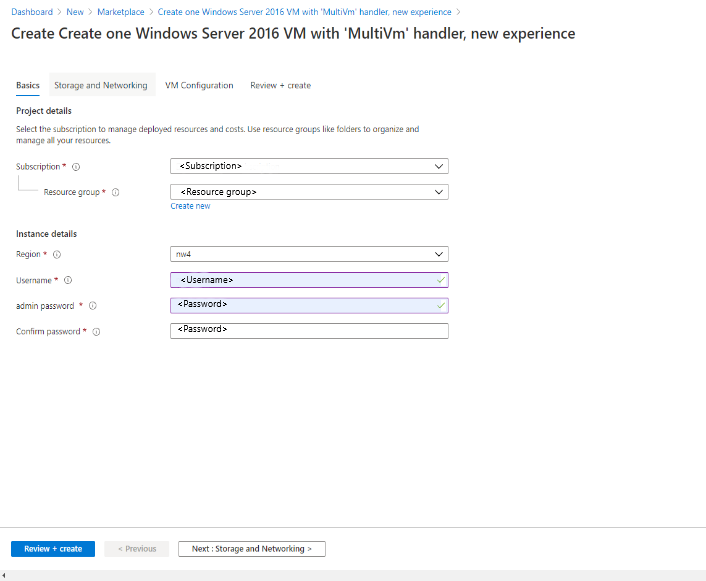Click the blue Review + create button

coord(53,549)
